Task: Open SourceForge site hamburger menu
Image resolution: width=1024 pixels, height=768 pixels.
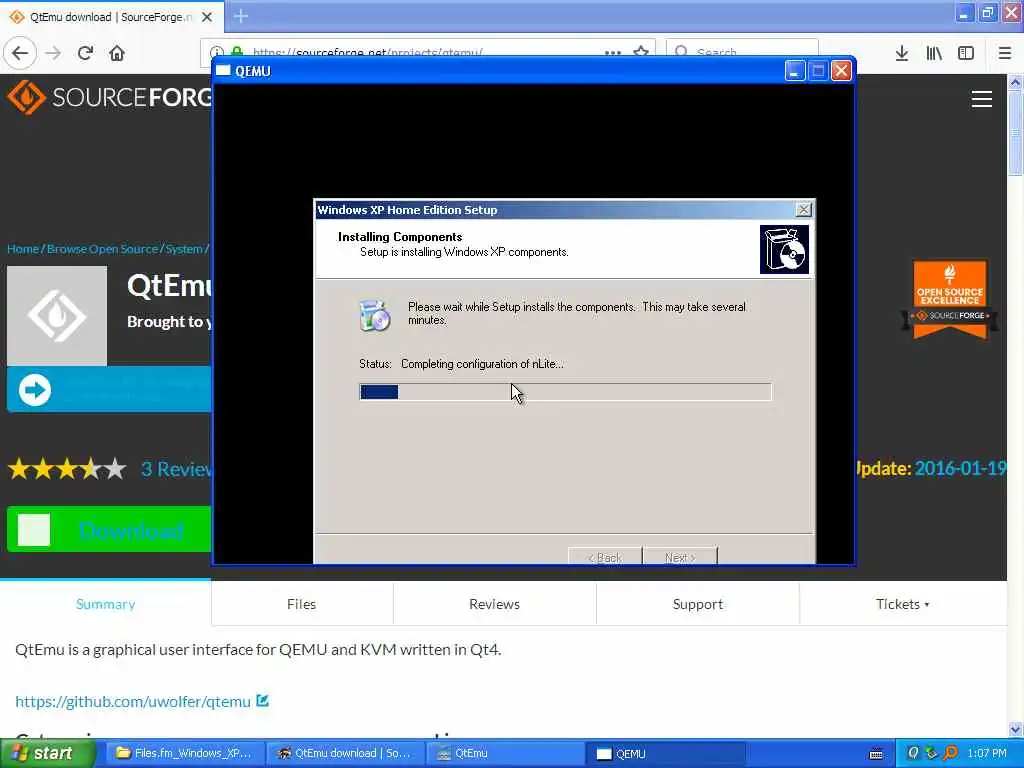Action: tap(982, 99)
